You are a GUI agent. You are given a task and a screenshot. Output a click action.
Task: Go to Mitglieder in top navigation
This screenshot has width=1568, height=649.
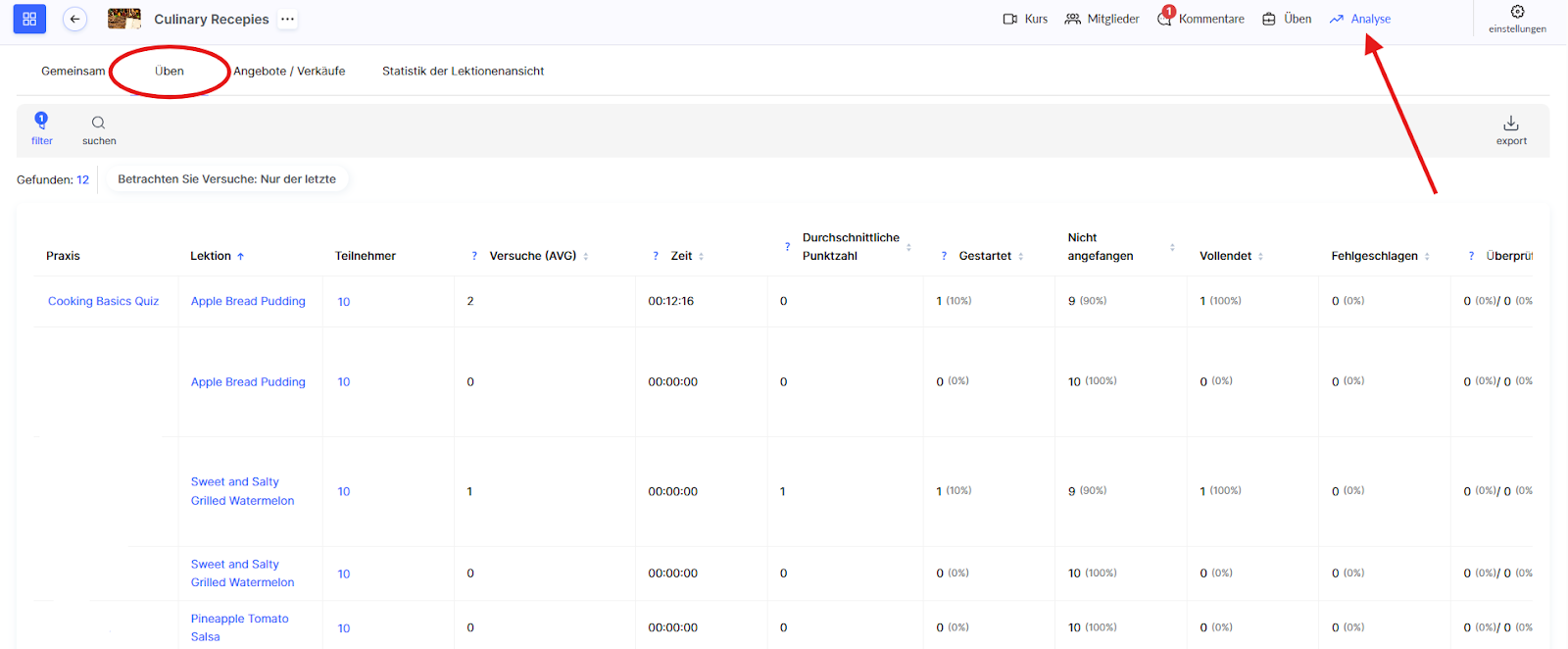[1102, 19]
